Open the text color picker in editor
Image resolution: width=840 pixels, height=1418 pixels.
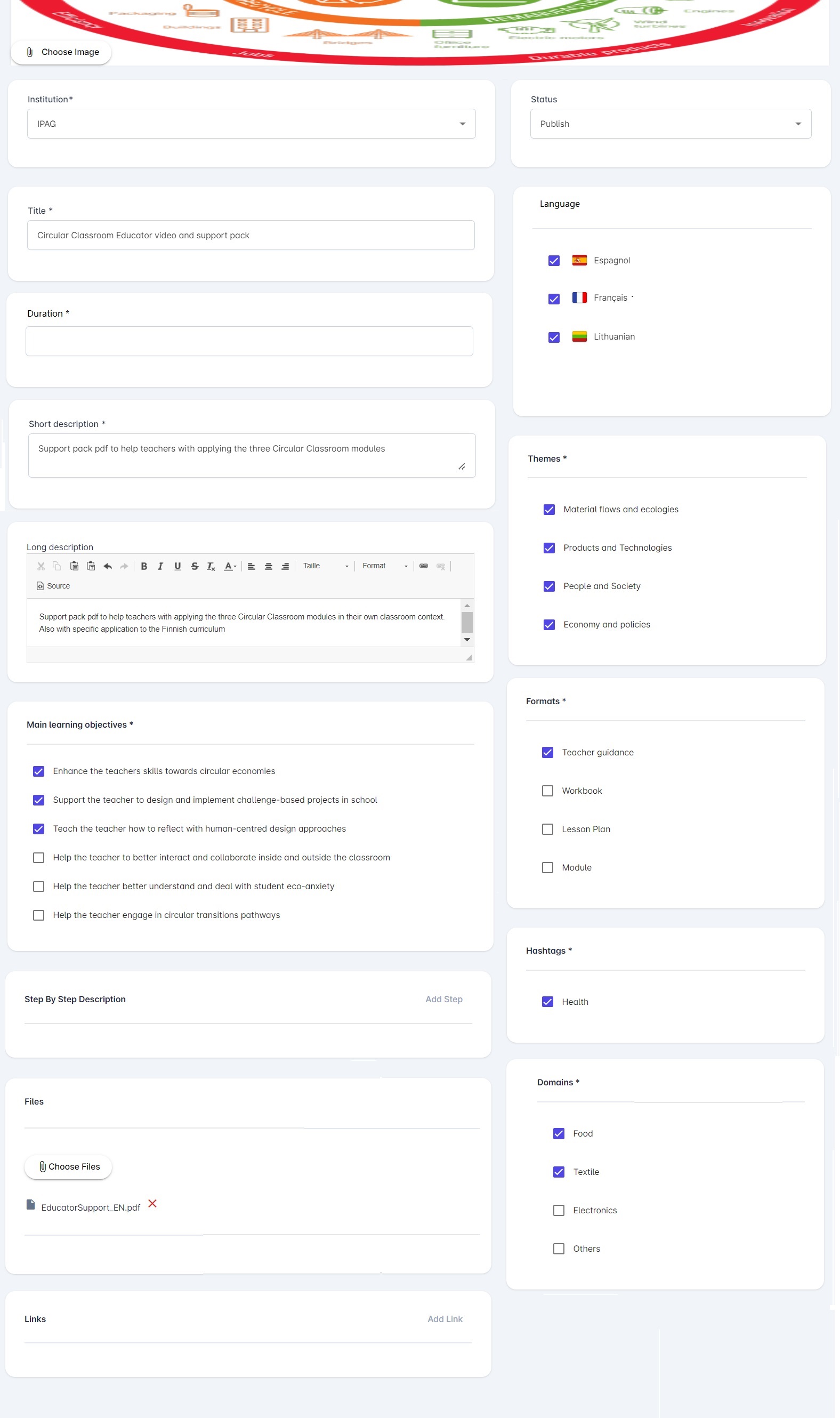coord(230,566)
